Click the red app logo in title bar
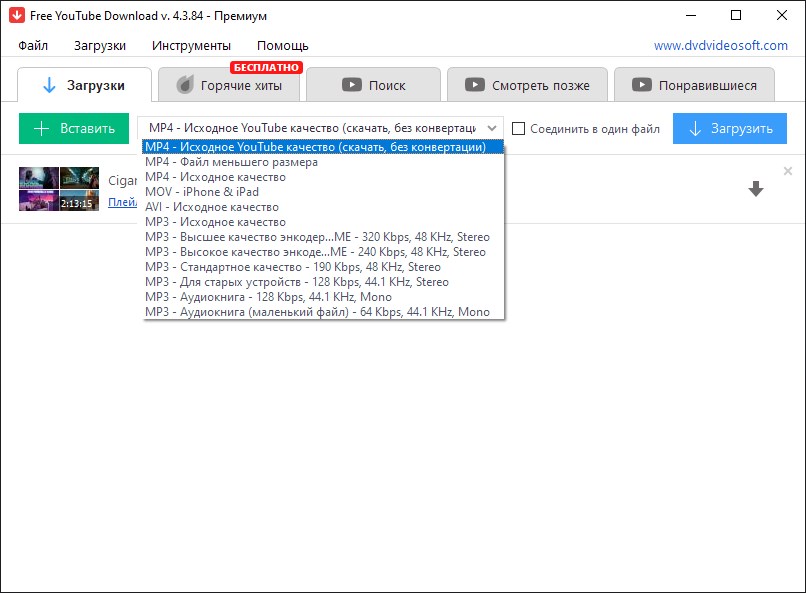The height and width of the screenshot is (593, 806). [16, 15]
